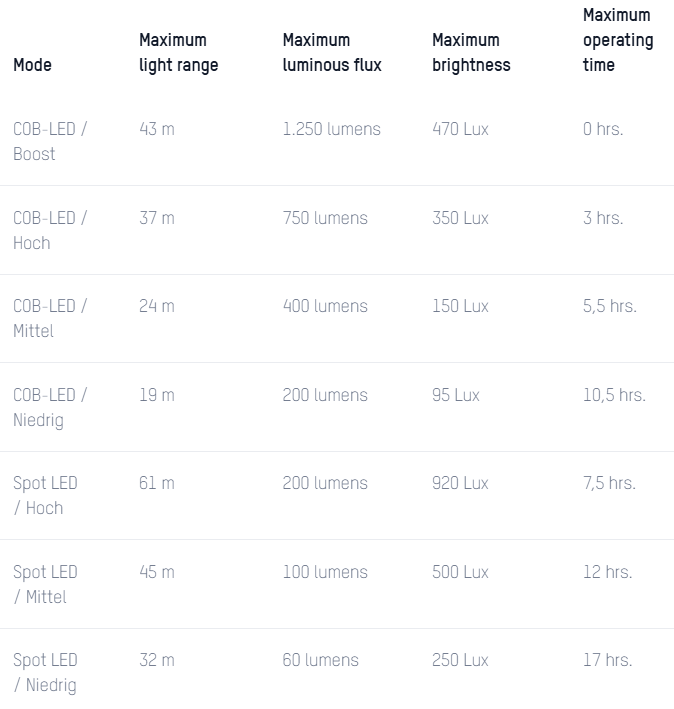Select the Maximum light range header
Viewport: 674px width, 709px height.
click(179, 52)
